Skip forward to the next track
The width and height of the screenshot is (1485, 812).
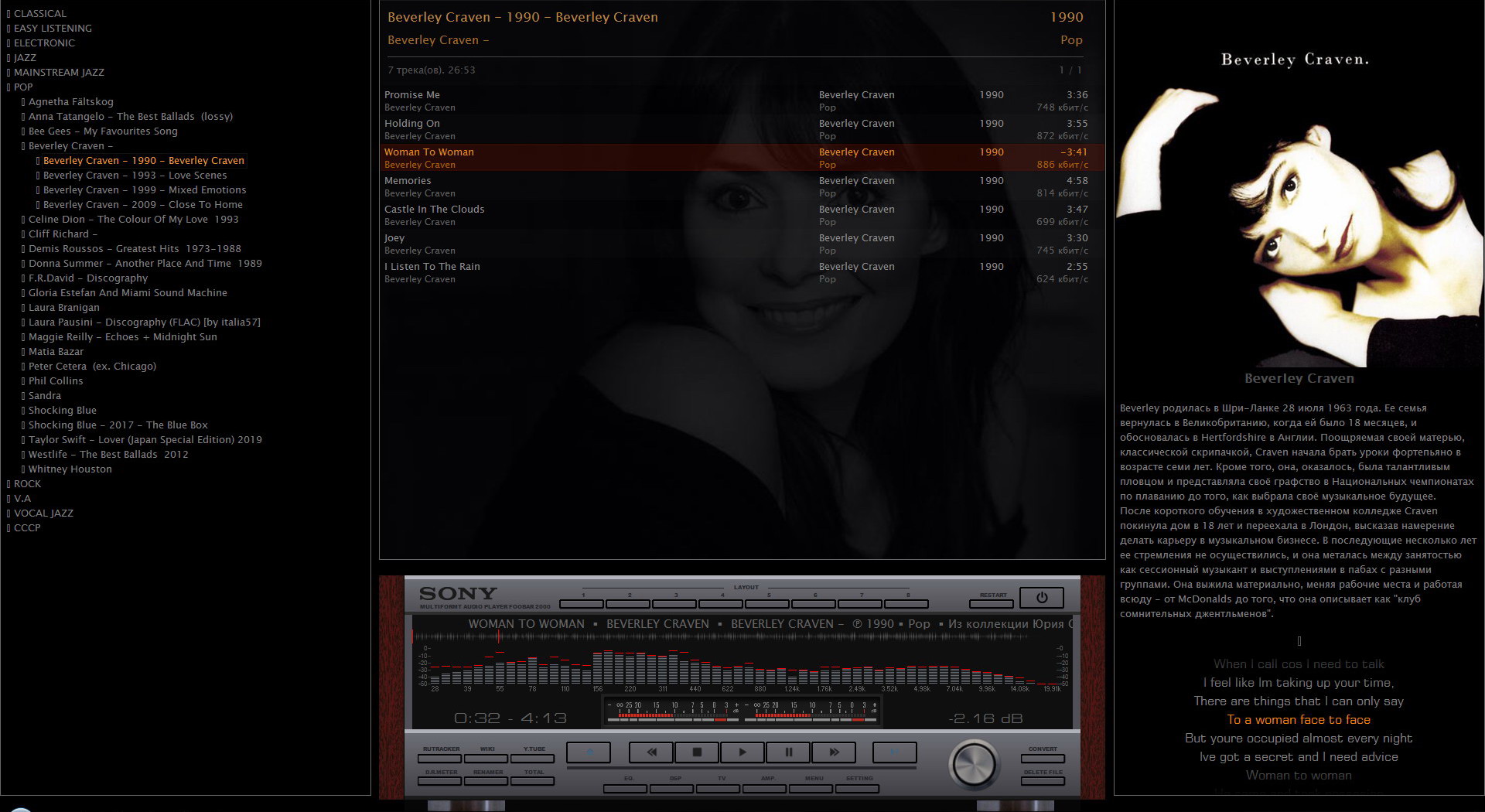(834, 752)
